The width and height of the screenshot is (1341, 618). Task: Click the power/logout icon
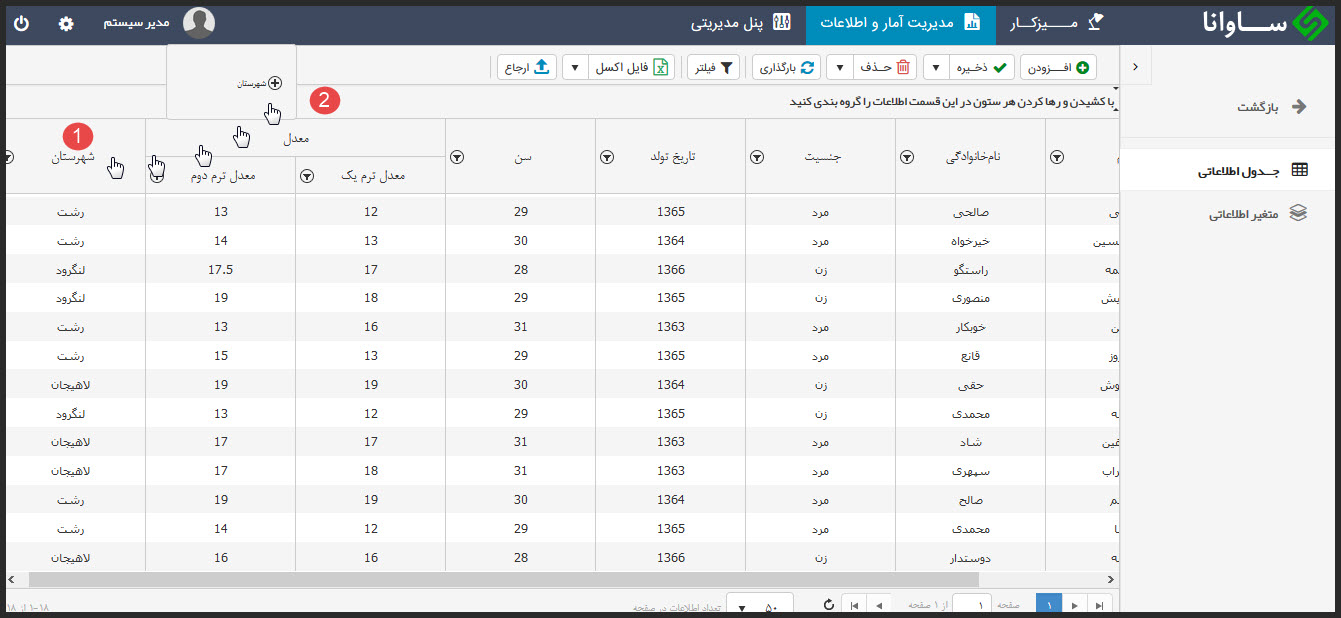coord(21,23)
